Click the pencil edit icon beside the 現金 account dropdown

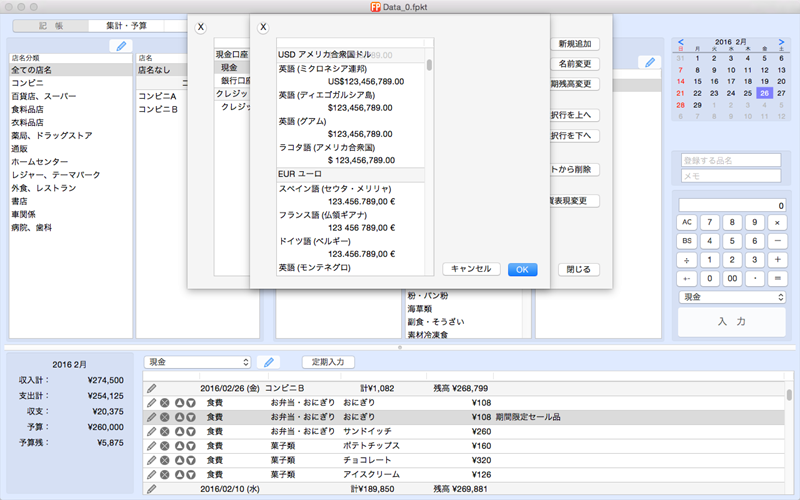268,362
